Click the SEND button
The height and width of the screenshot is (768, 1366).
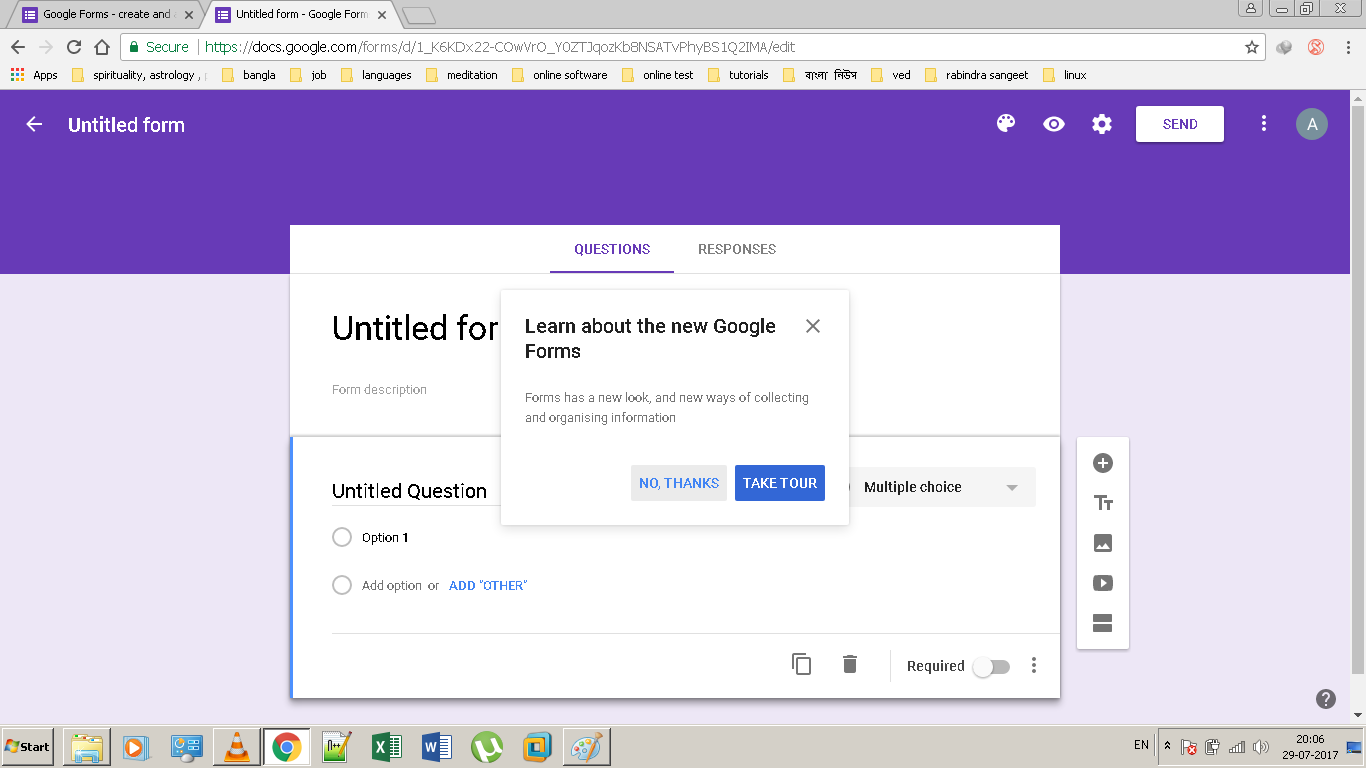[1180, 124]
